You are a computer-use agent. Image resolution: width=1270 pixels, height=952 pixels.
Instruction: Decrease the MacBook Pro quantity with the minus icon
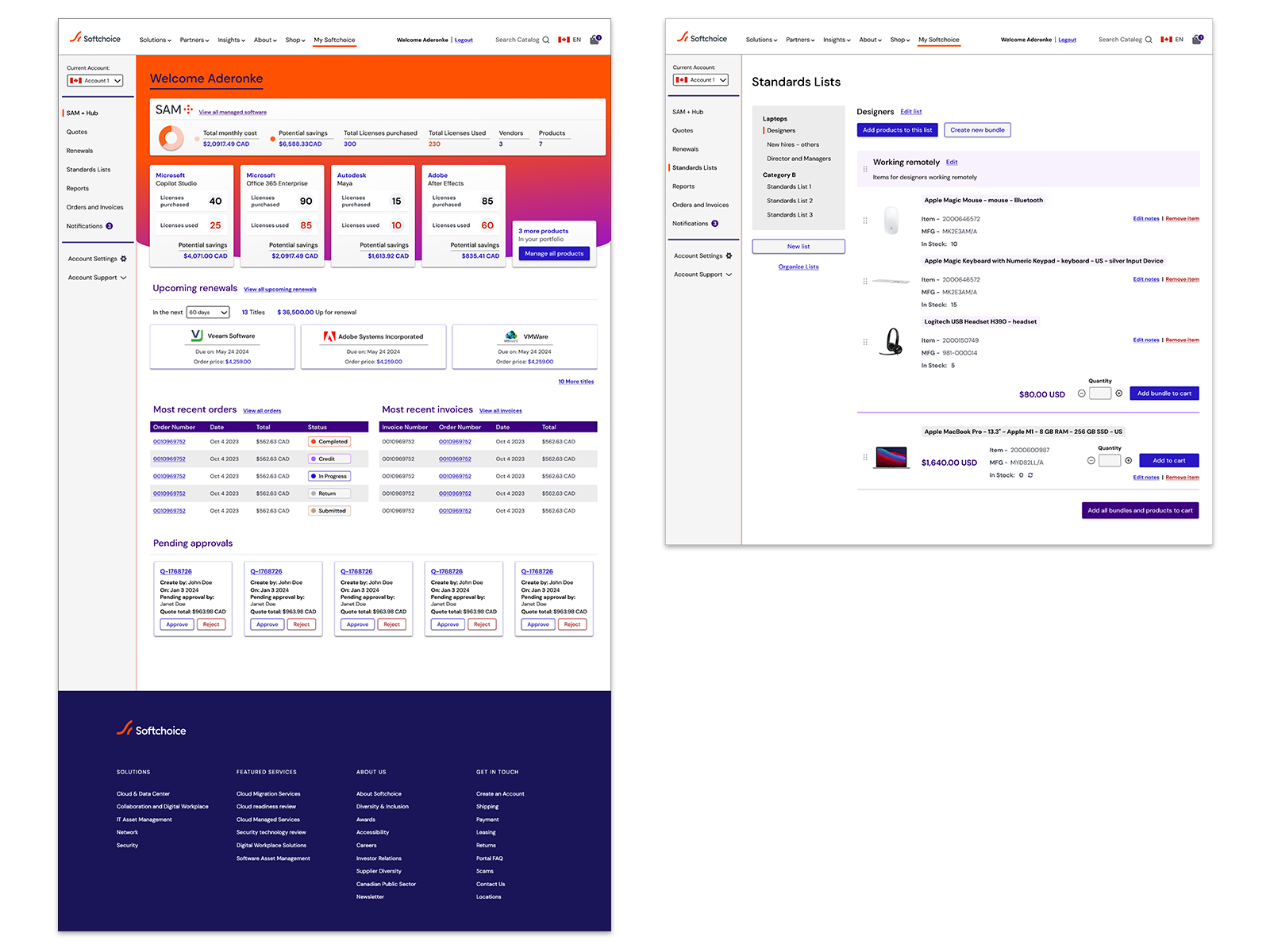click(x=1091, y=460)
